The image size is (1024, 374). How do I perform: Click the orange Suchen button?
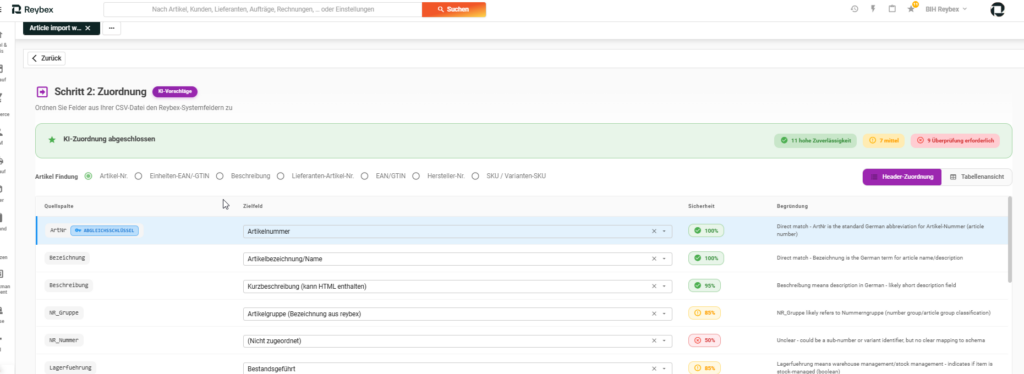(453, 9)
